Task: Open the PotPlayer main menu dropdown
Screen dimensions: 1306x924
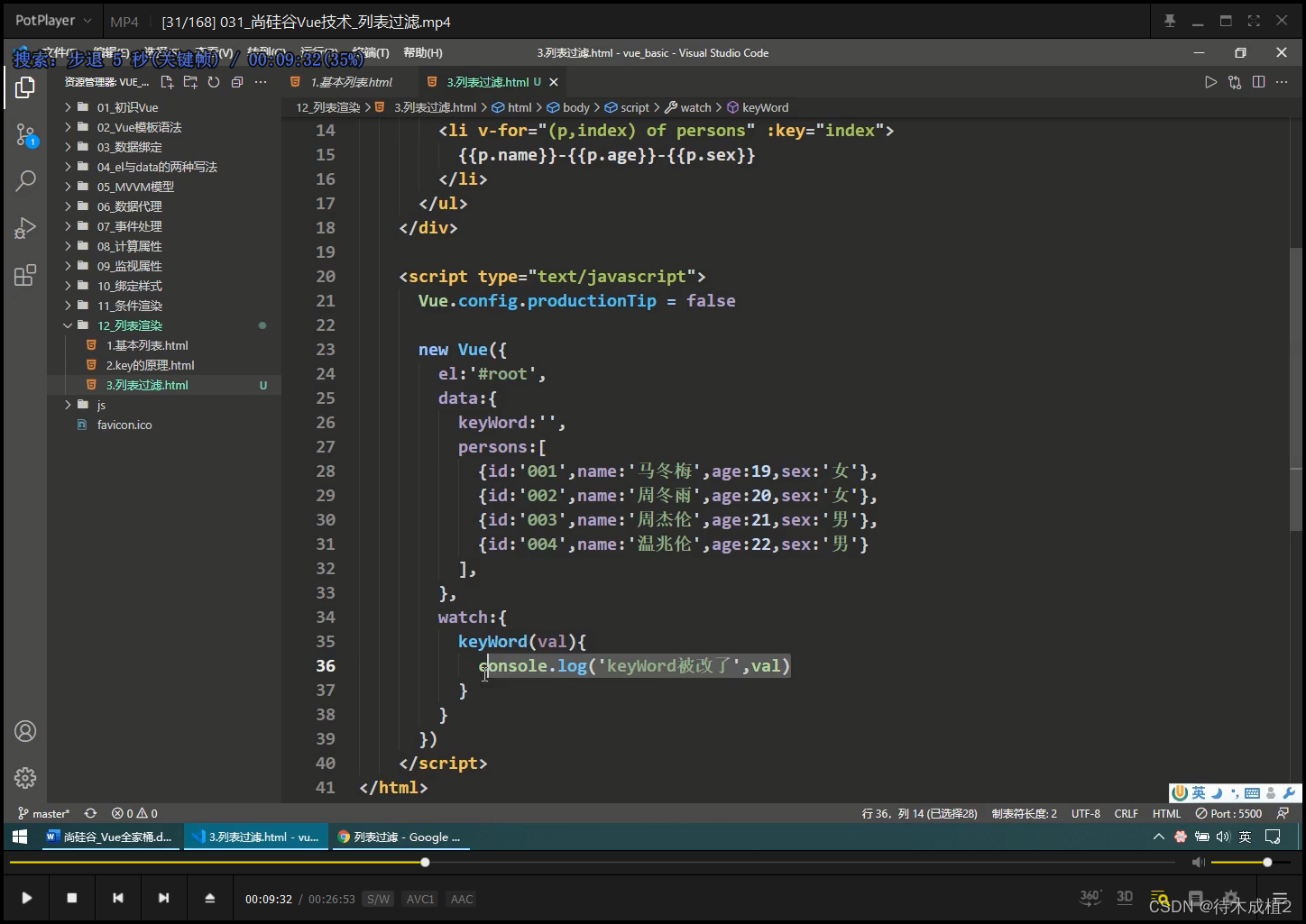Action: point(54,21)
